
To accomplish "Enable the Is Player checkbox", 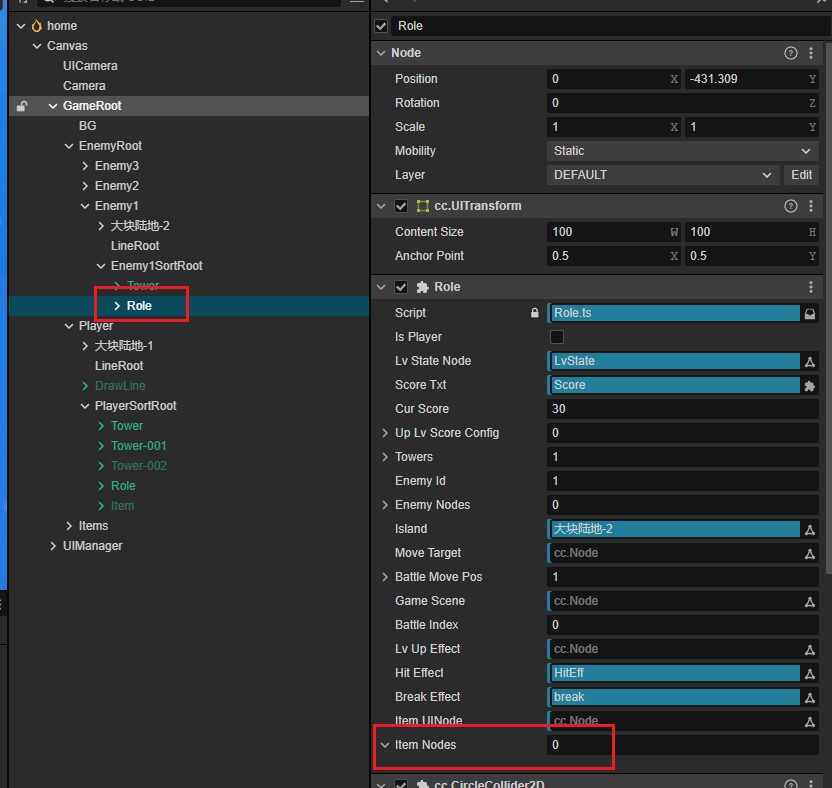I will pyautogui.click(x=557, y=337).
